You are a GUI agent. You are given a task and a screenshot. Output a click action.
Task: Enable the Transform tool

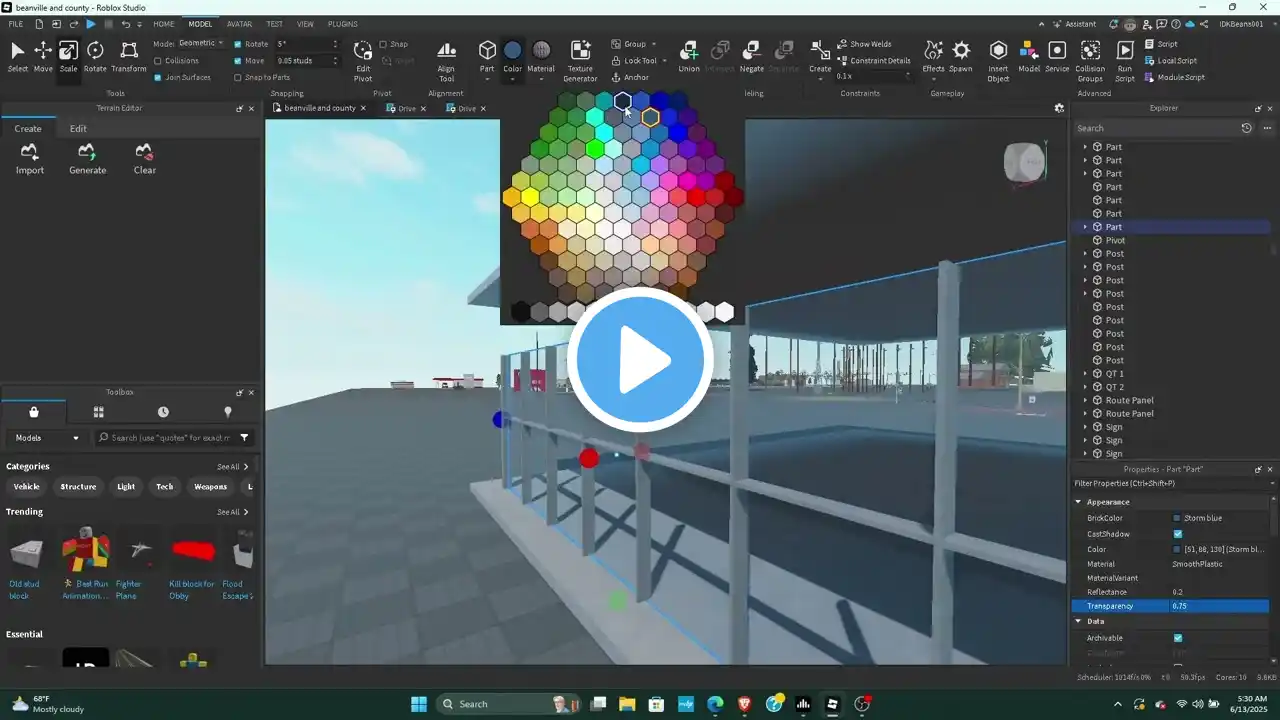pyautogui.click(x=129, y=57)
